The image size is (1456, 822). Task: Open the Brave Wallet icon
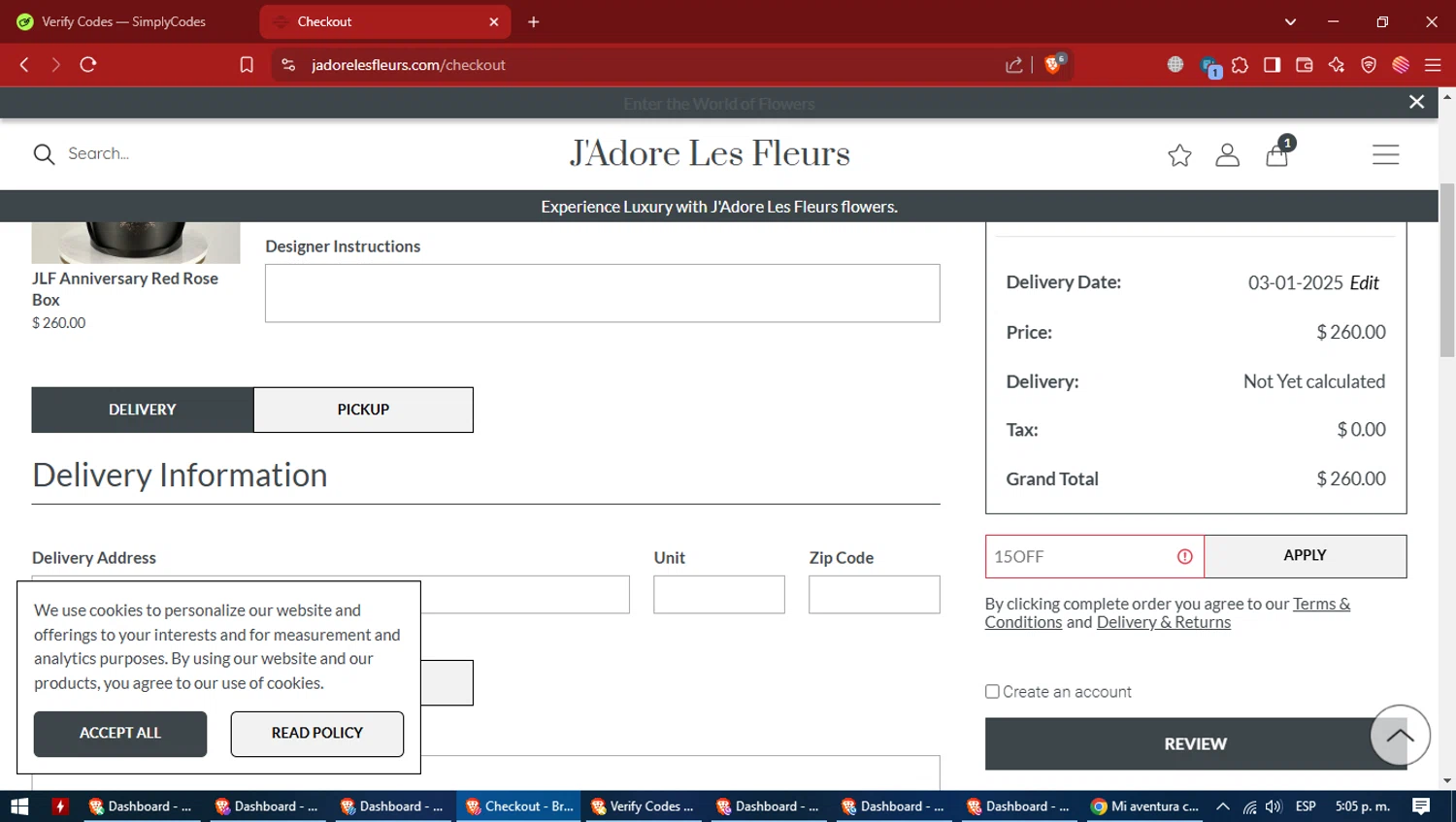[1305, 65]
